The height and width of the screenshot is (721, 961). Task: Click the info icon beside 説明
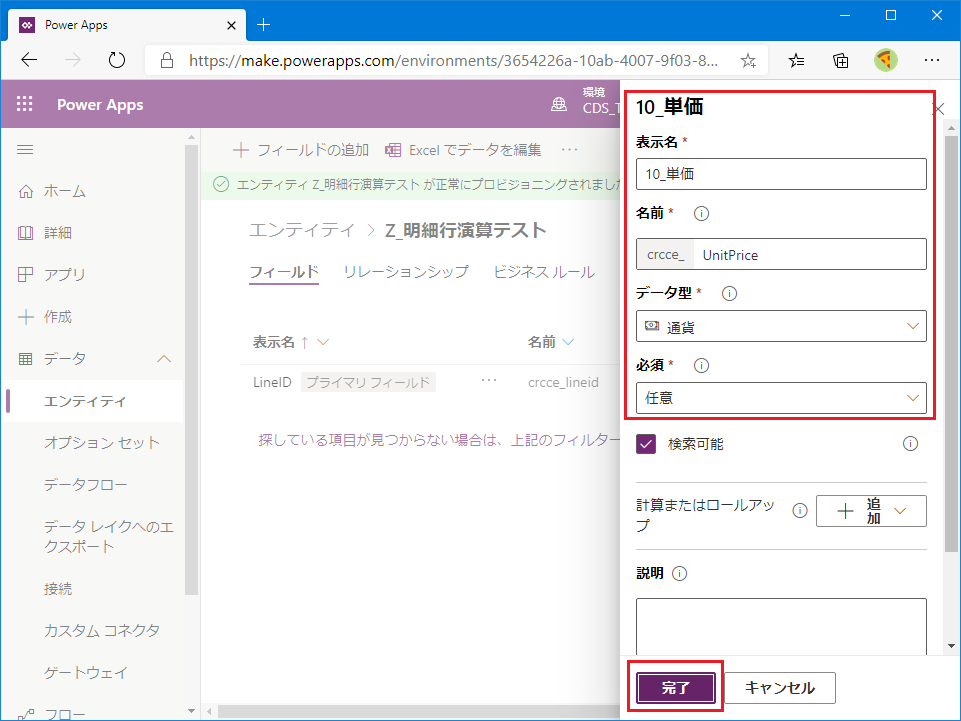click(679, 573)
